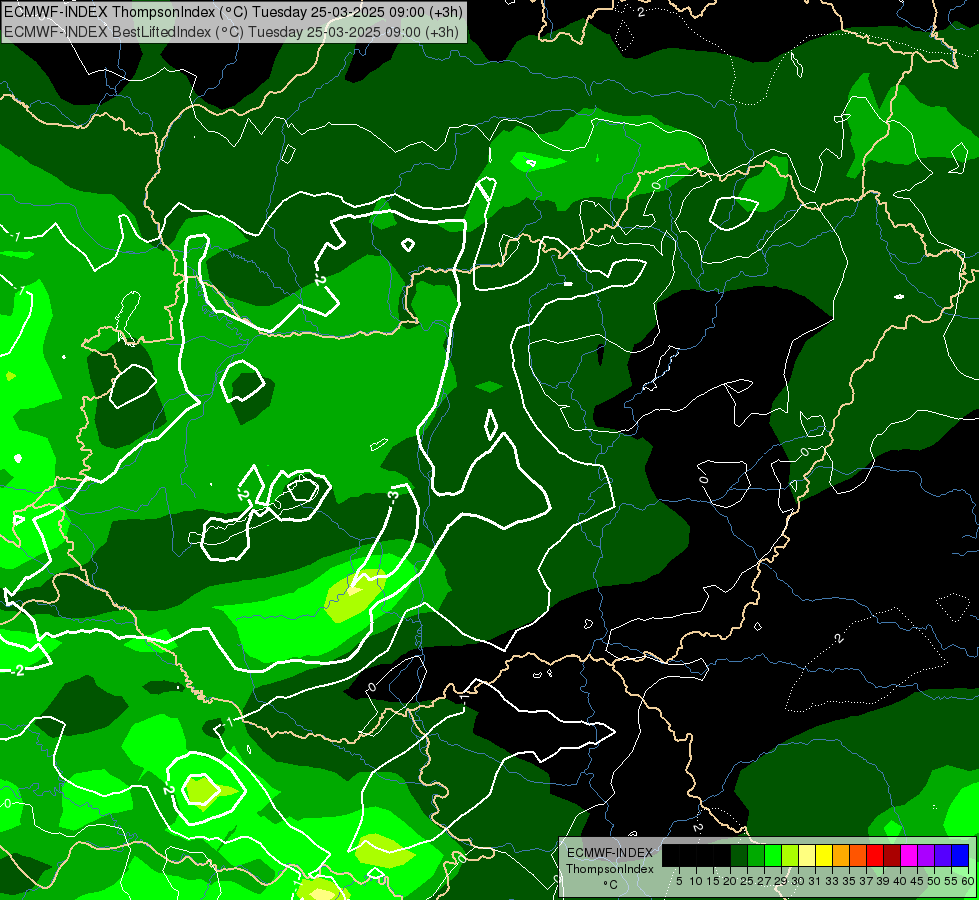Click the magenta 40–45 legend swatch
979x900 pixels.
(909, 855)
